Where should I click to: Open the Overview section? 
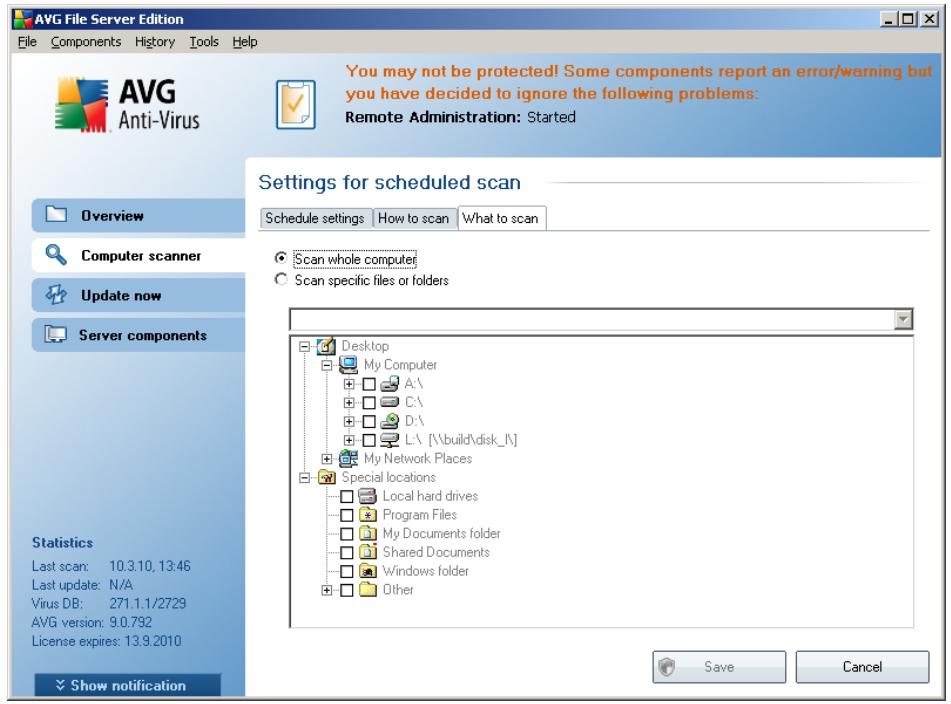pyautogui.click(x=138, y=215)
